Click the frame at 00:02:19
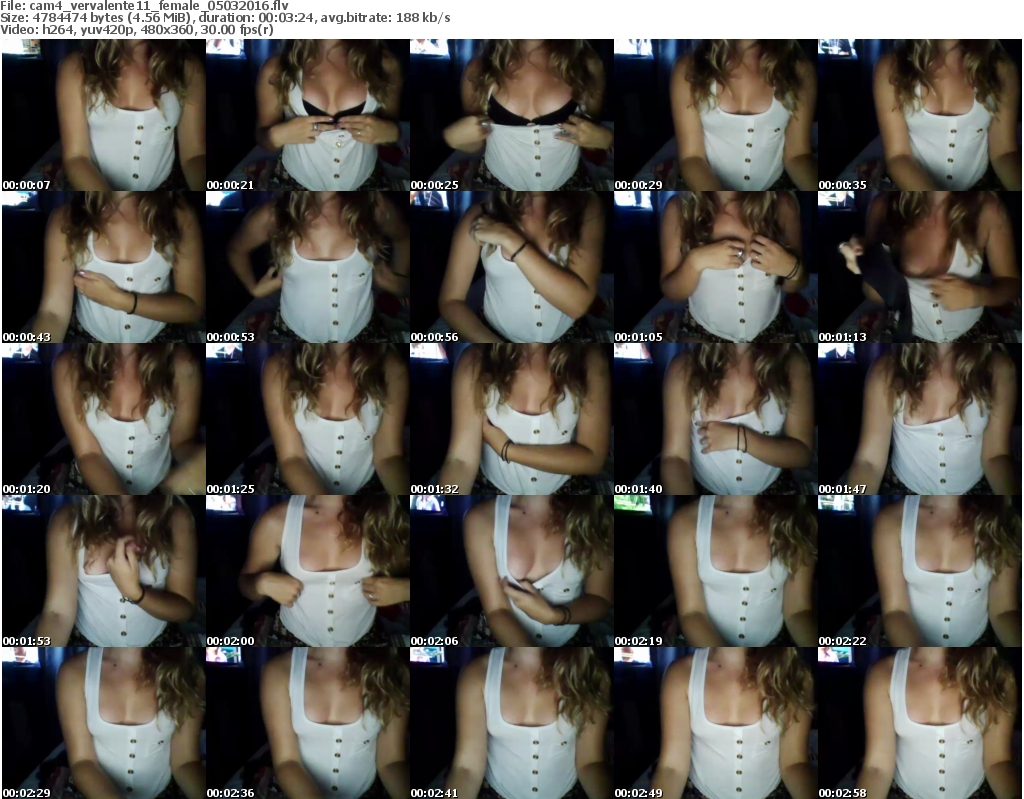The width and height of the screenshot is (1024, 799). (716, 571)
